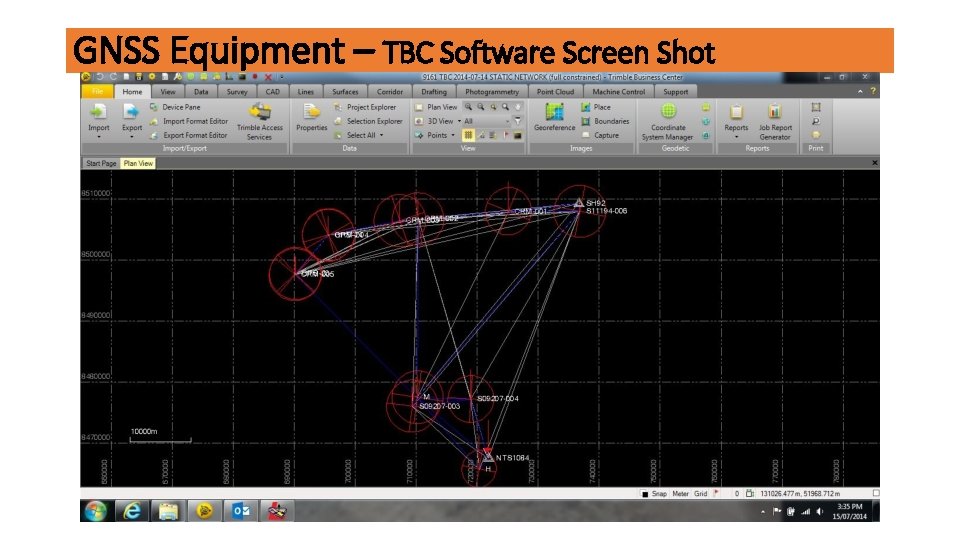Open the All view filter combo box

coord(487,121)
